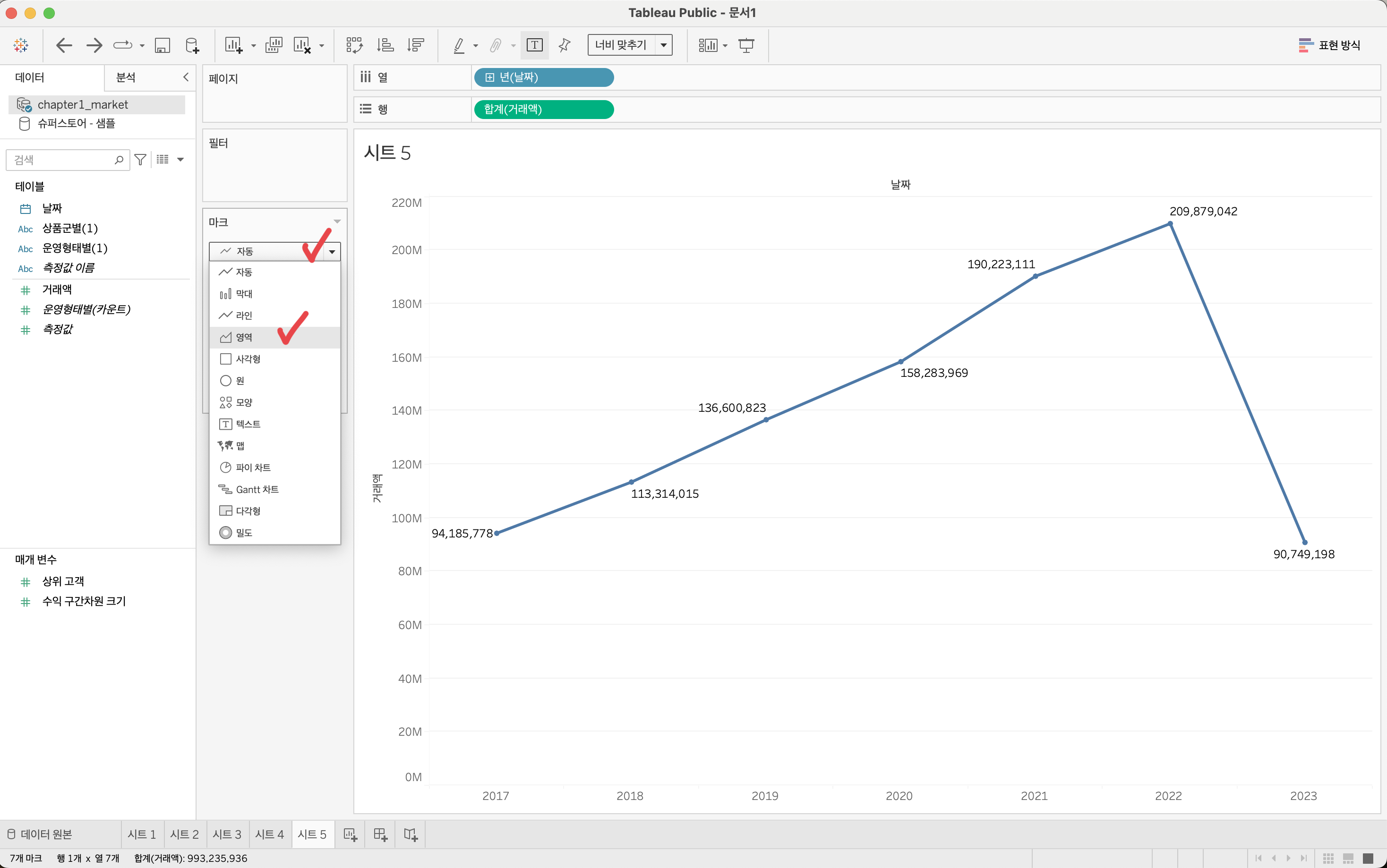Open the 분석 analytics tab
Image resolution: width=1387 pixels, height=868 pixels.
[x=126, y=77]
